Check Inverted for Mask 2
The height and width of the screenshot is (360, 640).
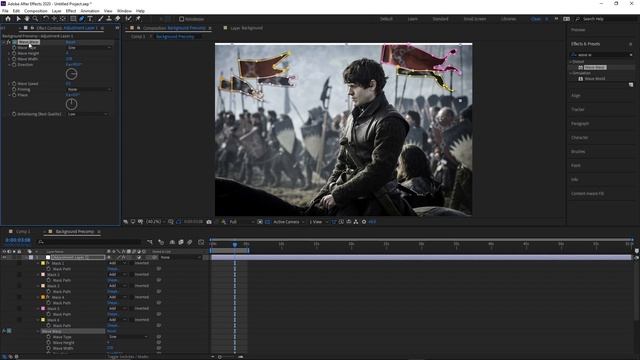pyautogui.click(x=131, y=275)
